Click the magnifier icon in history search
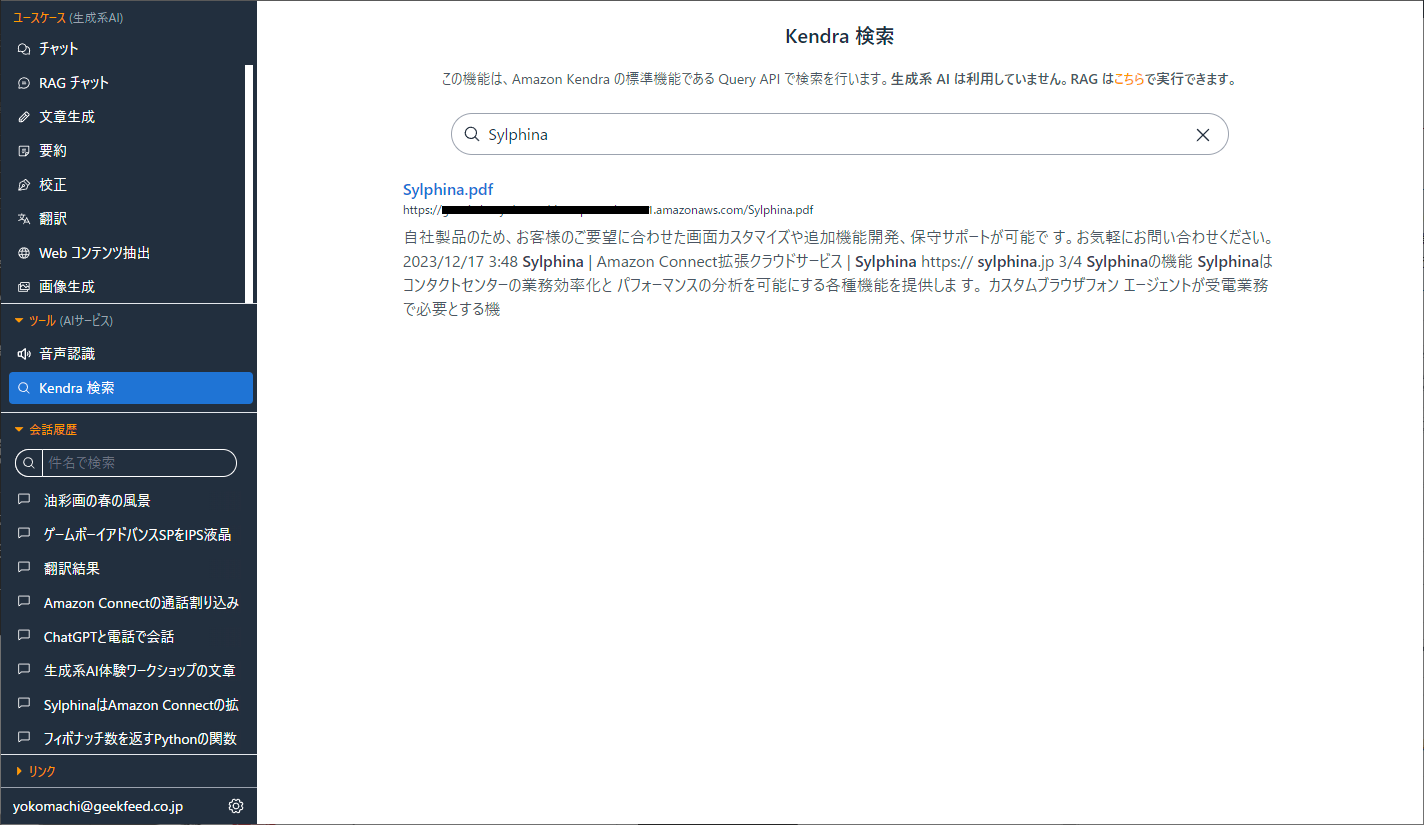 coord(29,463)
